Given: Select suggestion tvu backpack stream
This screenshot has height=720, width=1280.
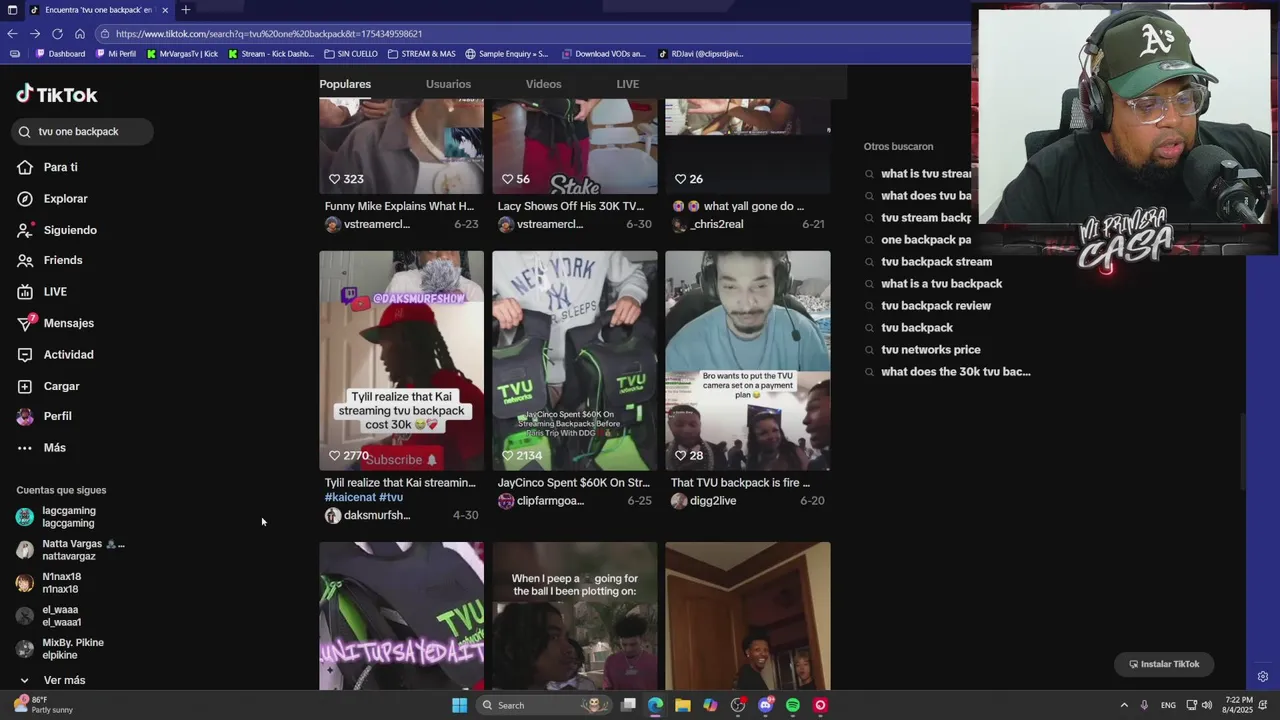Looking at the screenshot, I should click(x=936, y=262).
